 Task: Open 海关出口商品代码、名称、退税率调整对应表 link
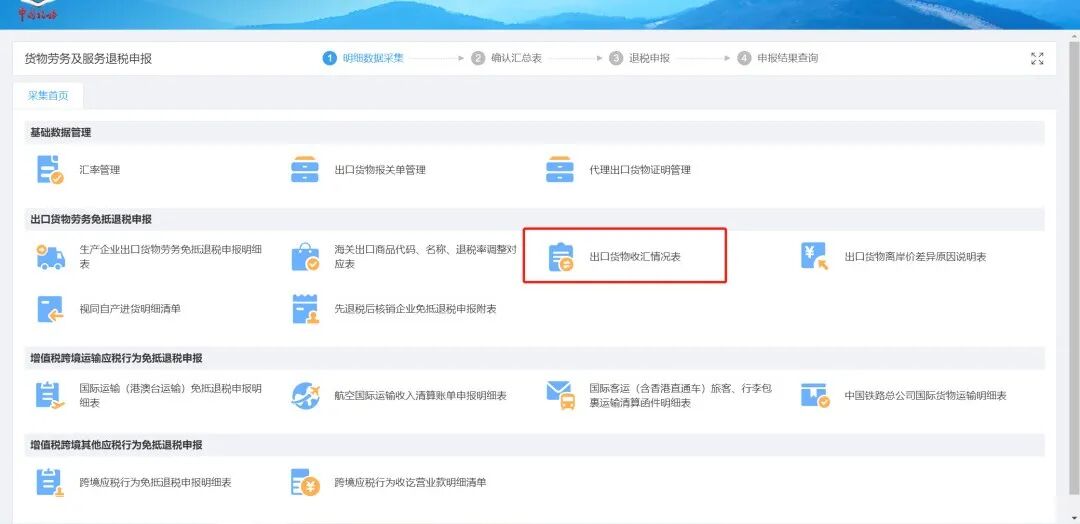coord(426,257)
